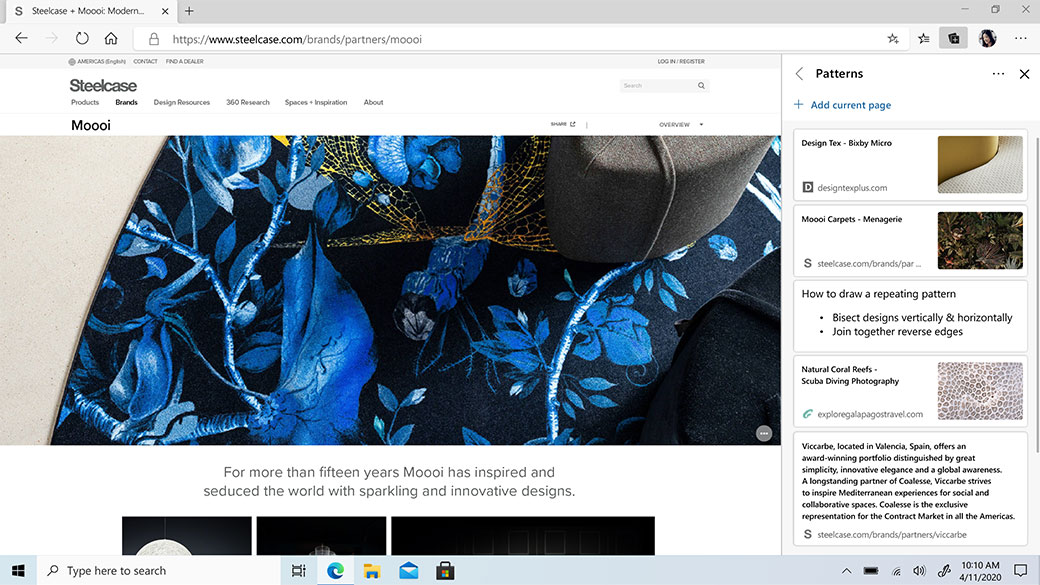Open the volume control in the system tray

[919, 570]
